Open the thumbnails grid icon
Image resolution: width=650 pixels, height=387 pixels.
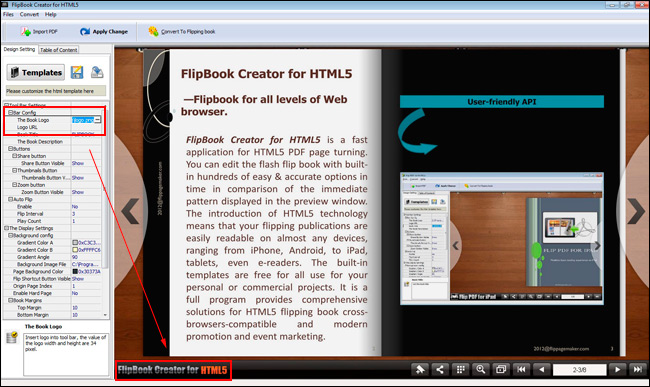click(460, 369)
